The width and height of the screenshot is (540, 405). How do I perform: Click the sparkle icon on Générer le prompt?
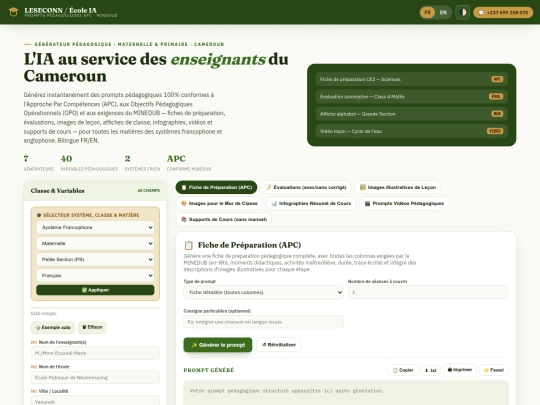coord(194,345)
